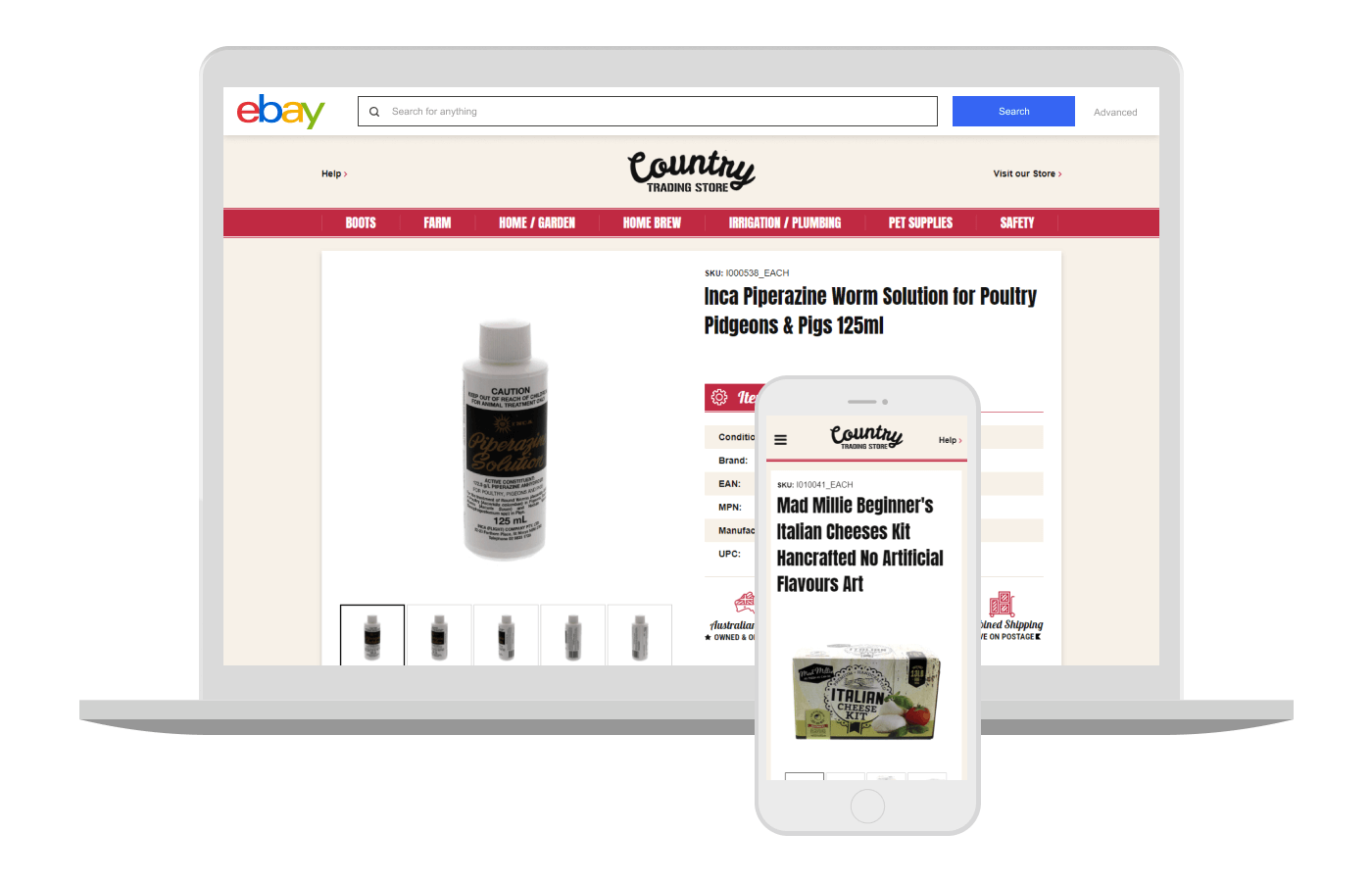Open the Advanced search link
Viewport: 1372px width, 882px height.
(x=1115, y=113)
